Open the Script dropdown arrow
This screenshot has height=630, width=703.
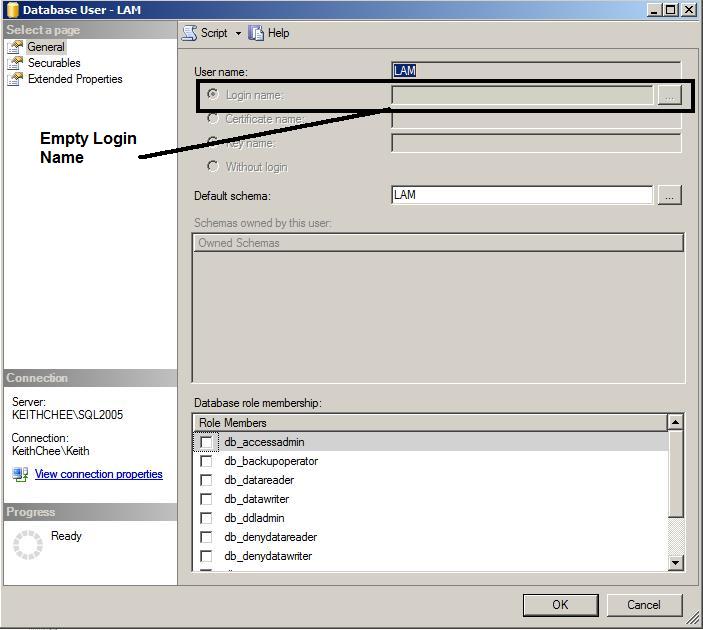[238, 33]
